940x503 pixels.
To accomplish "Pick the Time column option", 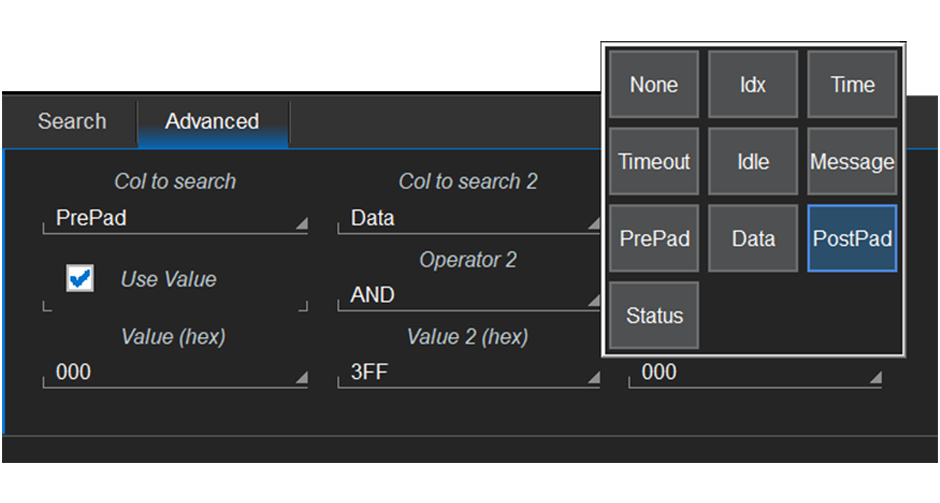I will [852, 86].
